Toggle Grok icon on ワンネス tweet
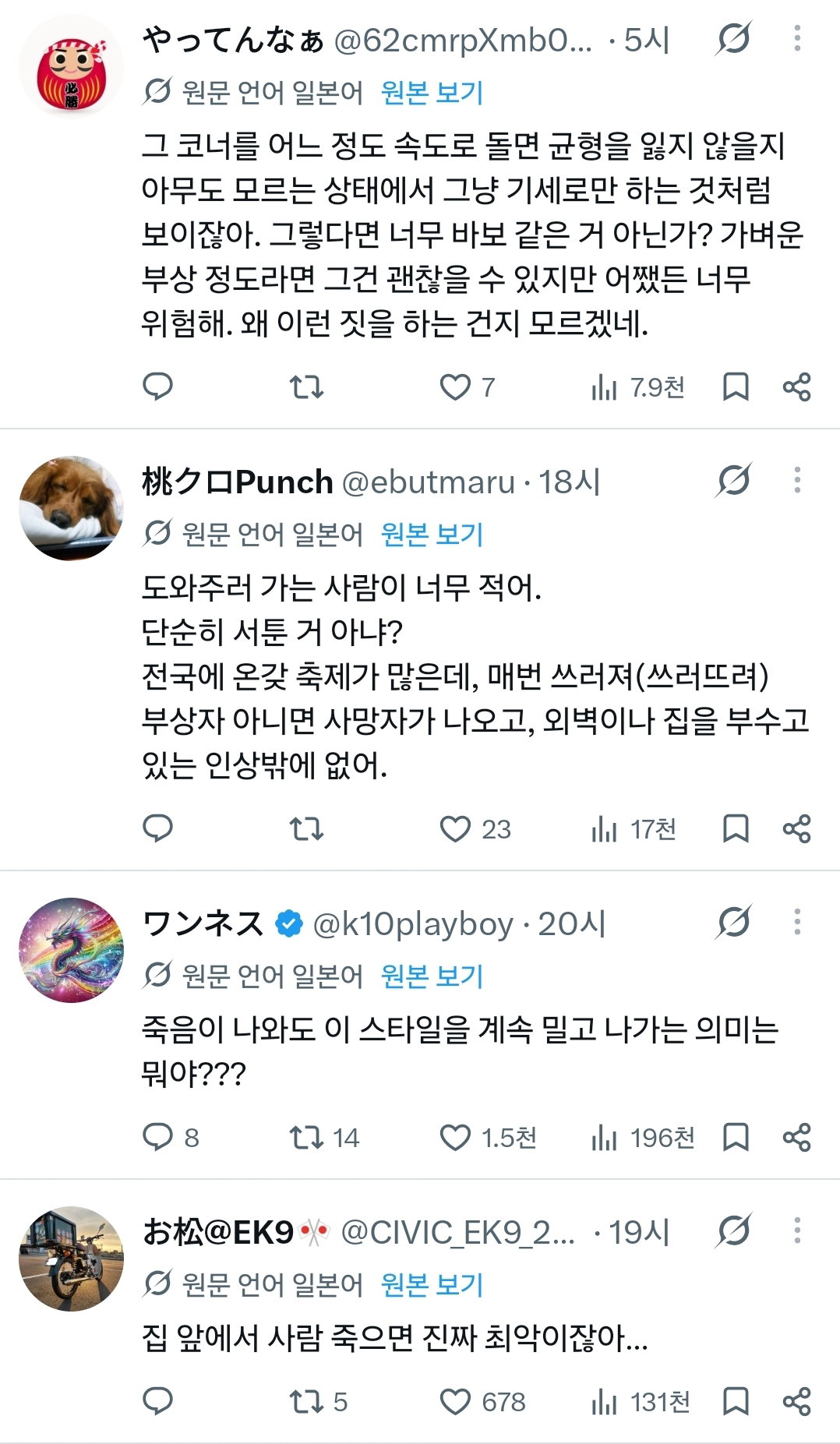Image resolution: width=840 pixels, height=1444 pixels. tap(733, 923)
